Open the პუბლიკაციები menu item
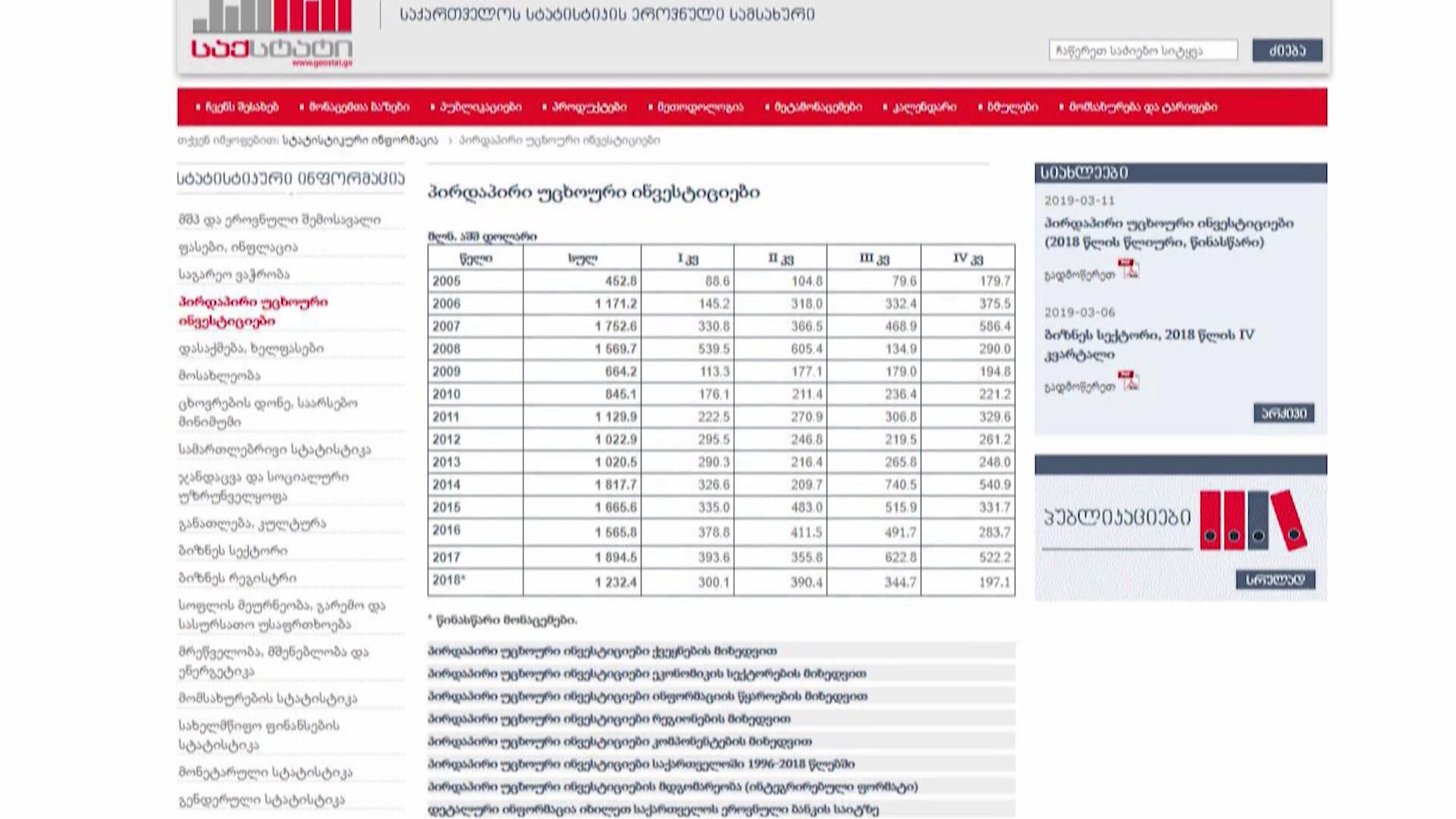The width and height of the screenshot is (1456, 819). pyautogui.click(x=480, y=107)
